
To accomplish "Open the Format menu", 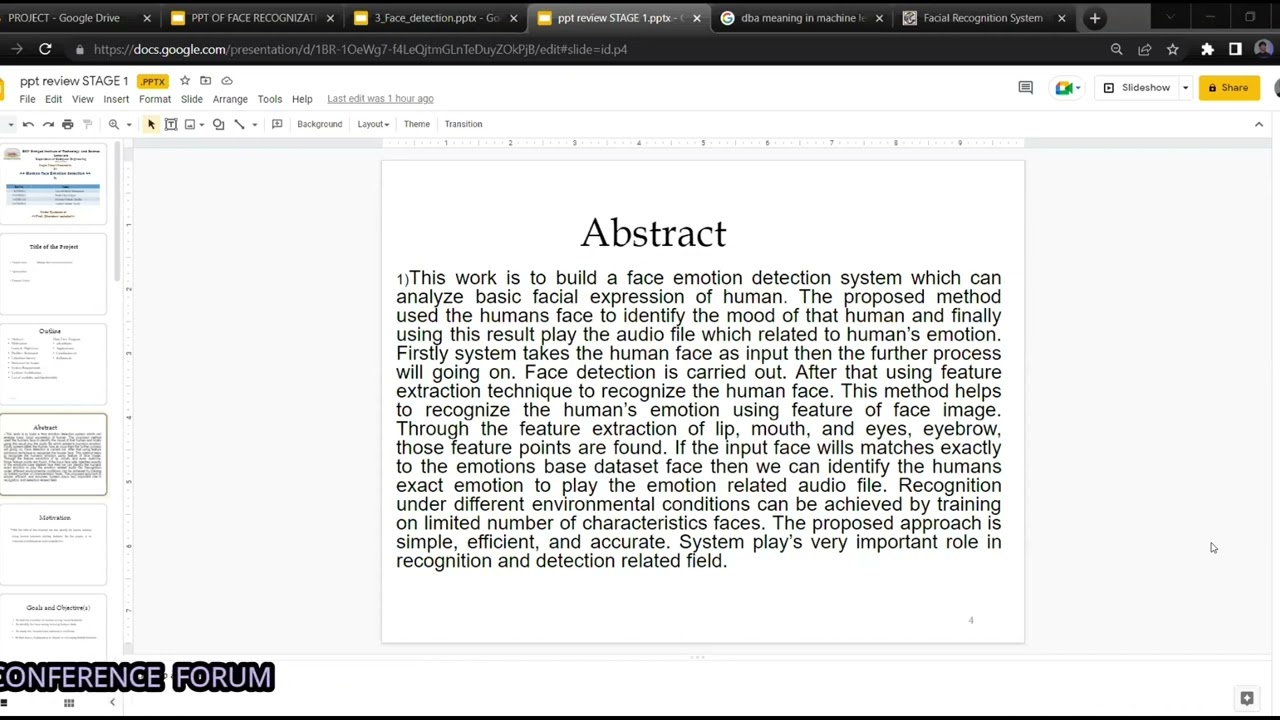I will tap(155, 99).
